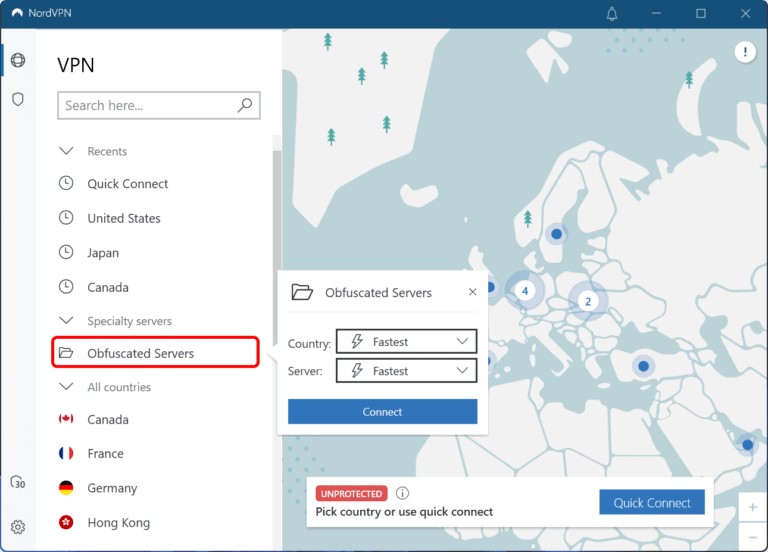Click the search magnifier icon
768x552 pixels.
click(245, 105)
